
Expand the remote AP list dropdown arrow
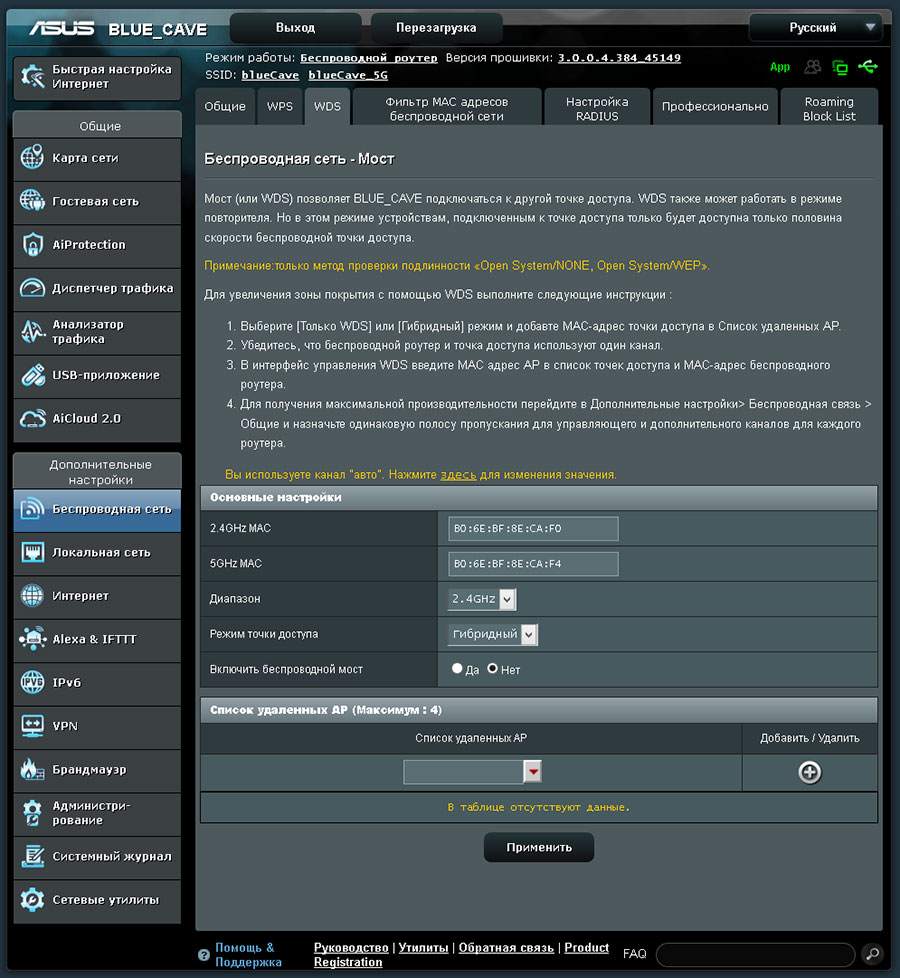click(533, 772)
